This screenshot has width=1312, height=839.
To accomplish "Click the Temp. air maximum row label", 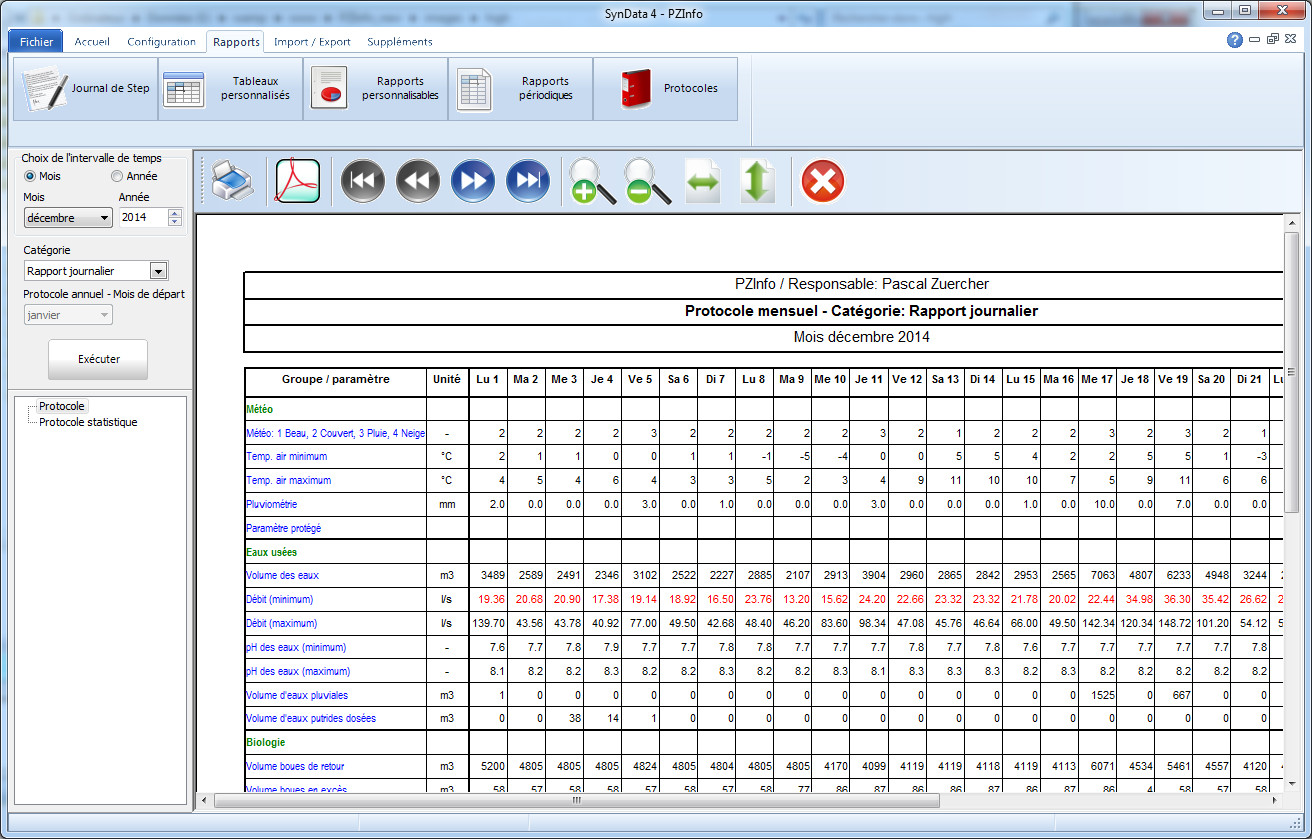I will click(x=287, y=481).
